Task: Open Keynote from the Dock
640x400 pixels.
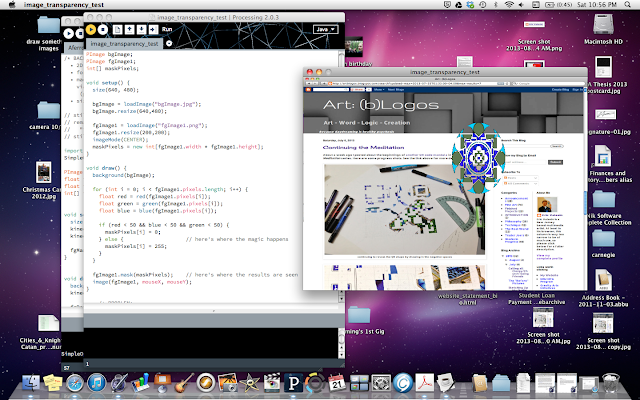Action: click(162, 382)
